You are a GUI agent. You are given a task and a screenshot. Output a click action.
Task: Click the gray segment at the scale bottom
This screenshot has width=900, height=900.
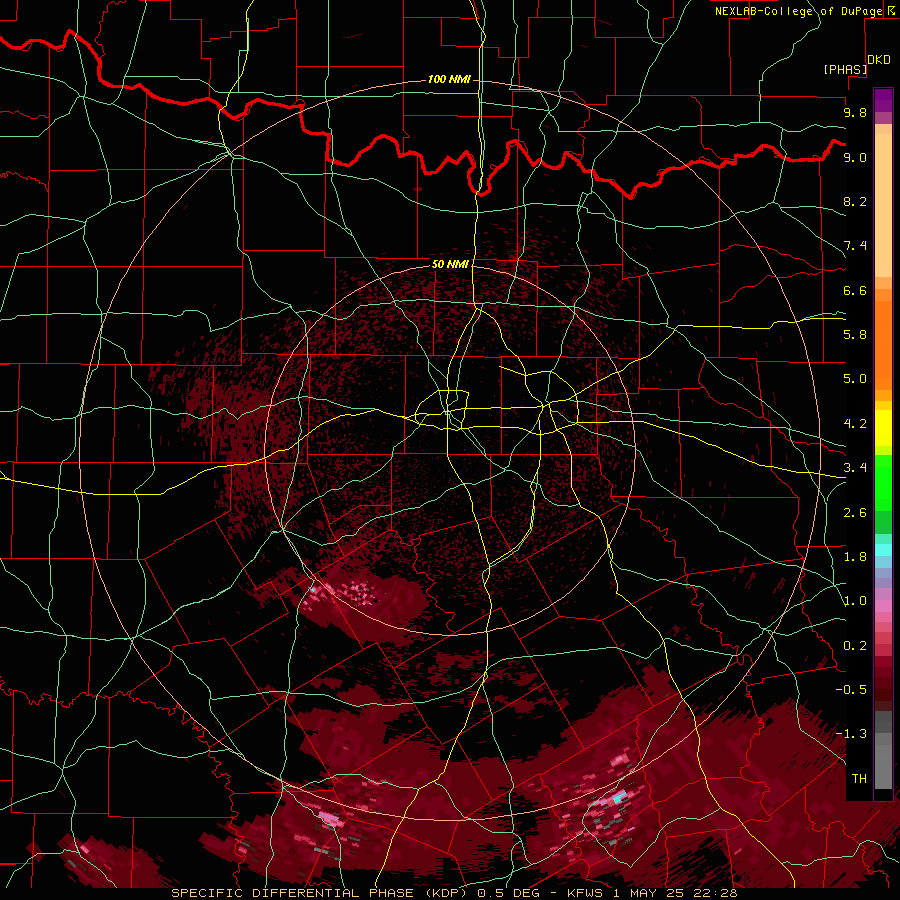click(883, 766)
